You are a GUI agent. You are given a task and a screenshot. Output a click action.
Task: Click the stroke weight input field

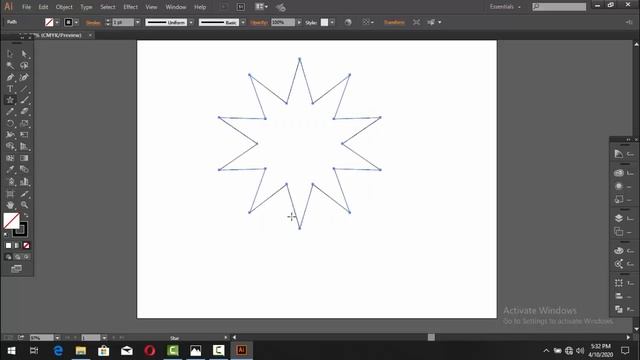[123, 22]
